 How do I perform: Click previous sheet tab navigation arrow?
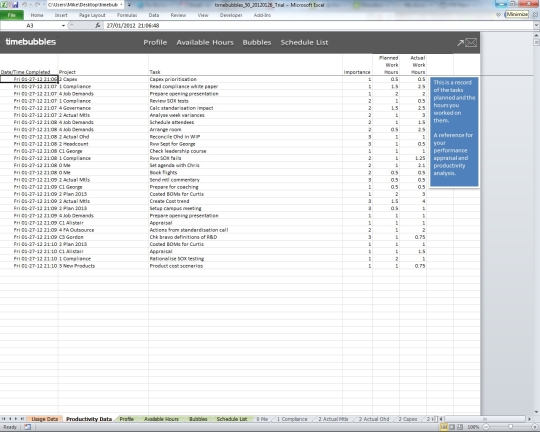[x=10, y=419]
